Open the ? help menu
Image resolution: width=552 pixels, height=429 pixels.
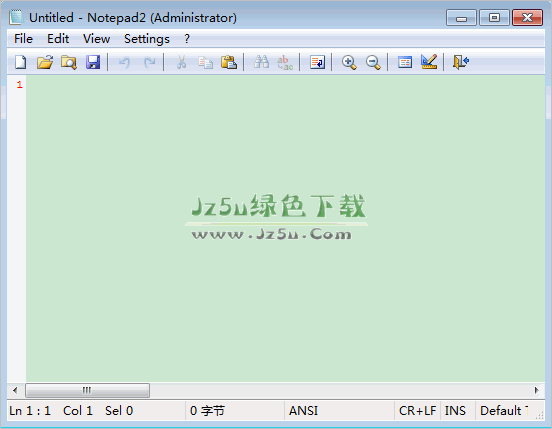(x=187, y=39)
